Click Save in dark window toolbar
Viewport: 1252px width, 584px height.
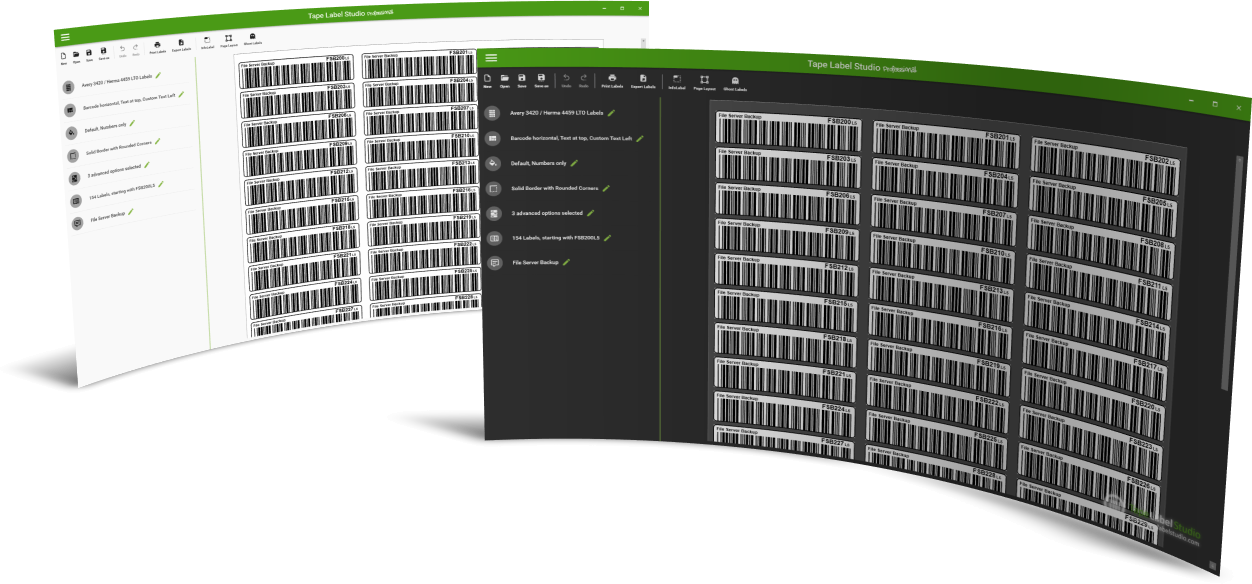click(x=522, y=81)
